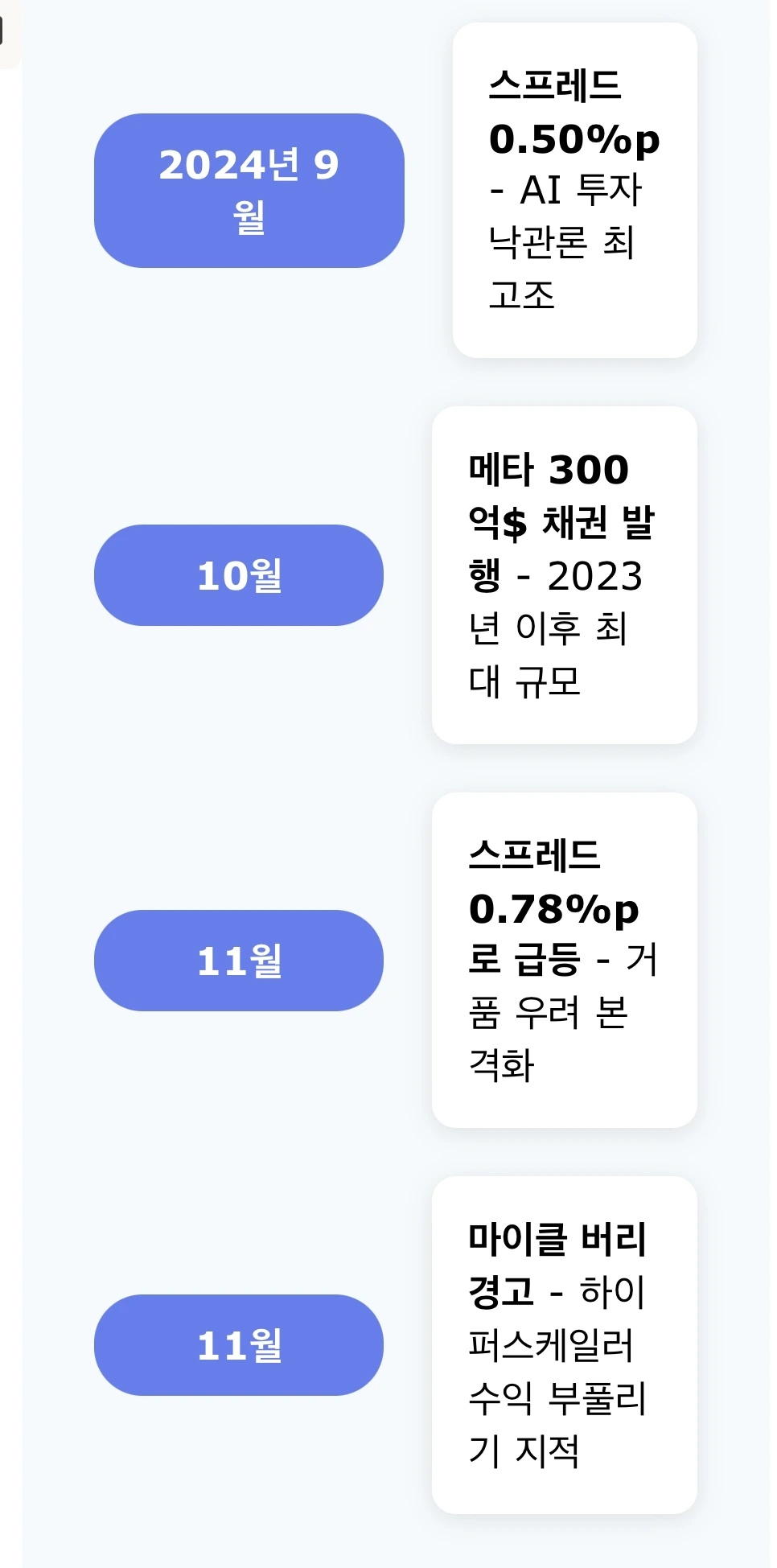Click the 2024년 9월 timeline pill

[x=249, y=191]
